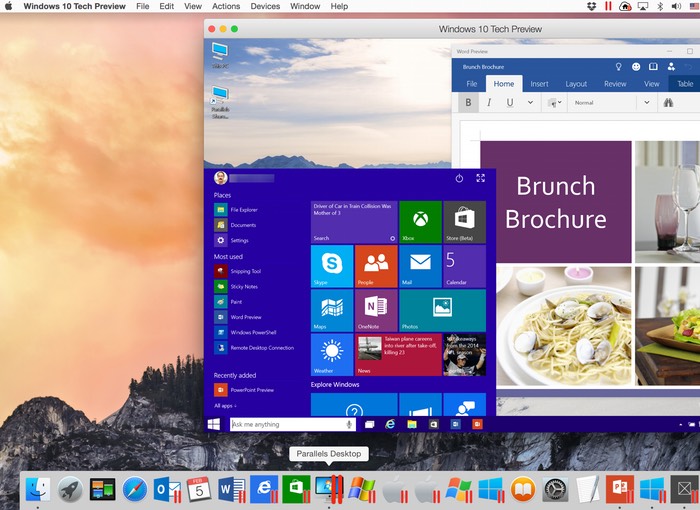Viewport: 700px width, 510px height.
Task: Expand the font formatting dropdown after Underline
Action: (530, 102)
